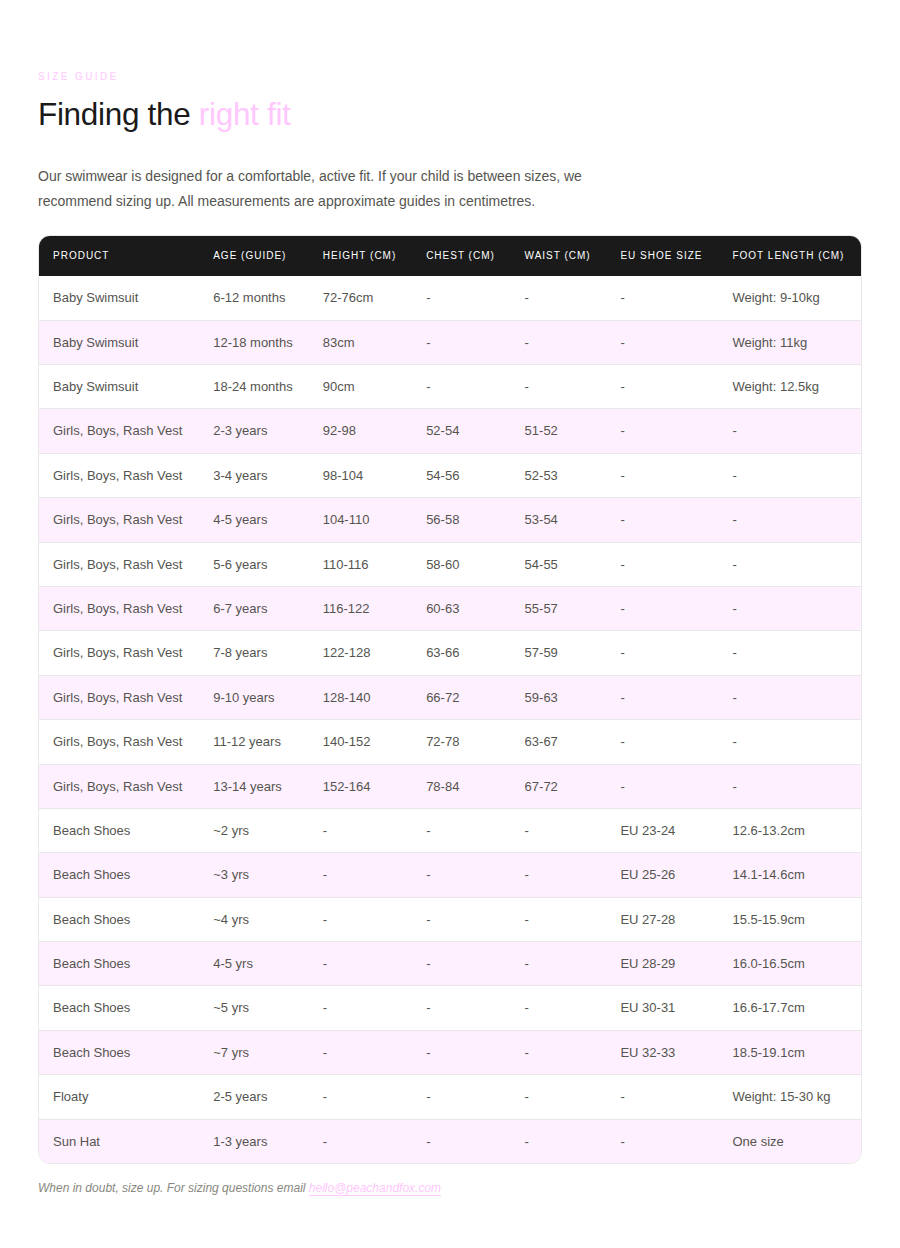Click the 'Finding the right fit' heading
Screen dimensions: 900x1248
click(164, 115)
